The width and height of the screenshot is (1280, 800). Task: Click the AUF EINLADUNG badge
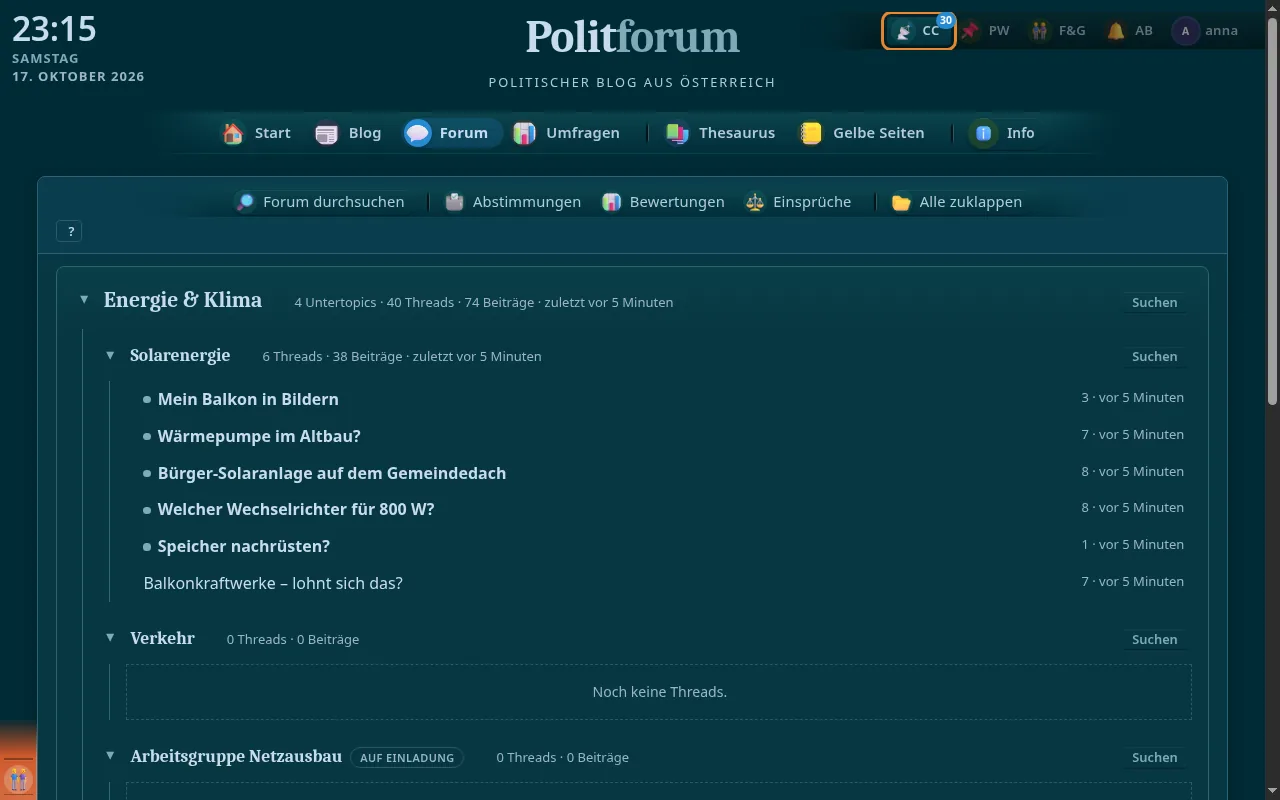(407, 758)
